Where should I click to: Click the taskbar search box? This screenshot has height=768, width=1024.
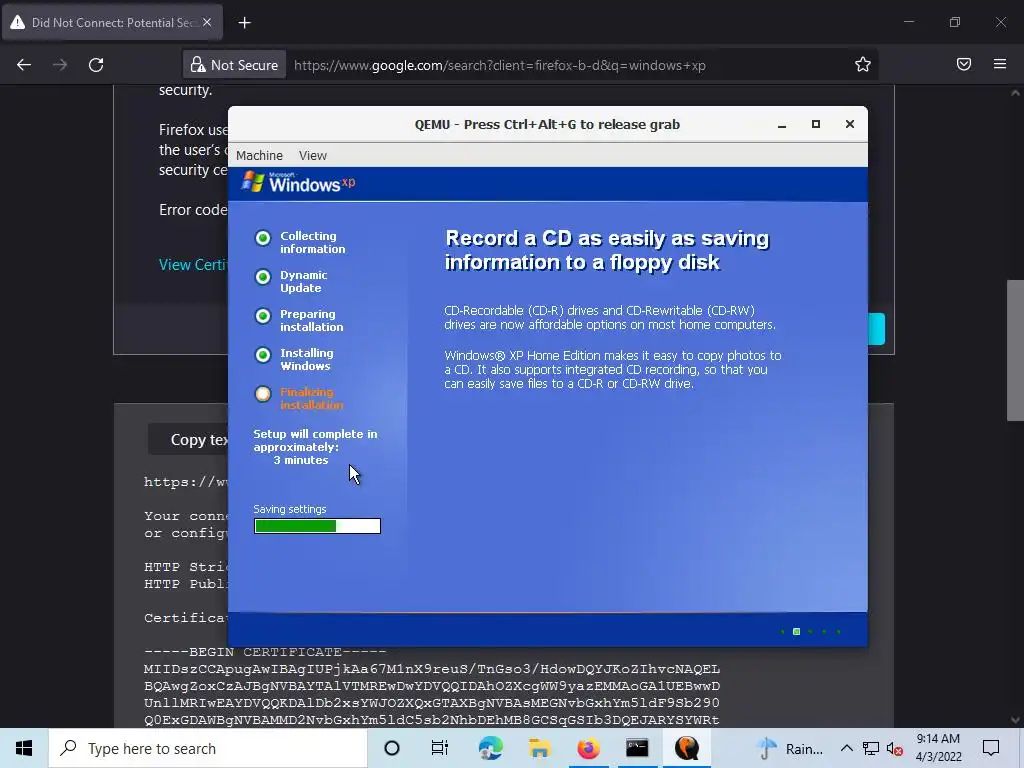[208, 748]
